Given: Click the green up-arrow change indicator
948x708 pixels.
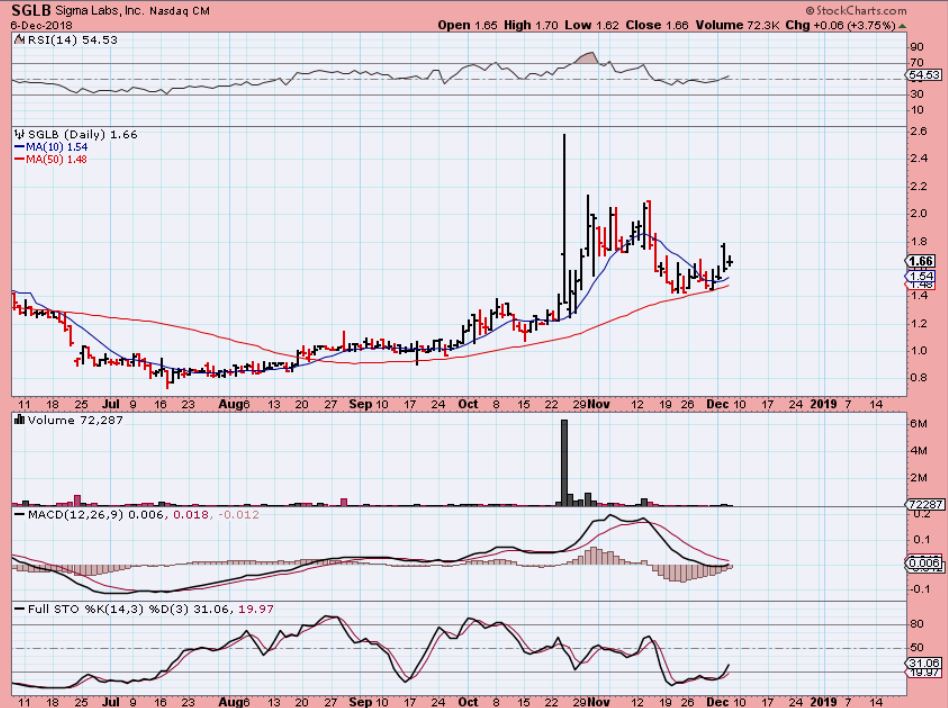Looking at the screenshot, I should (x=903, y=26).
